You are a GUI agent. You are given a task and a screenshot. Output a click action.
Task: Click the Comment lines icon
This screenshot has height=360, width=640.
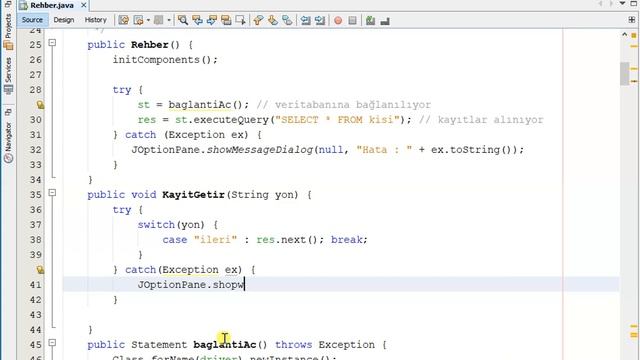pos(370,20)
